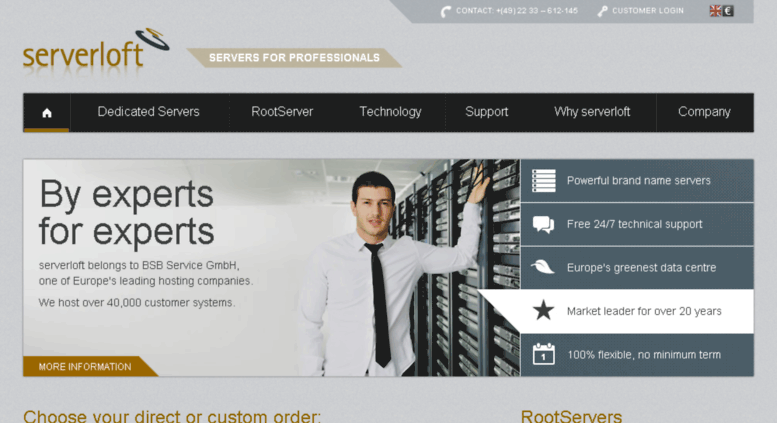The height and width of the screenshot is (423, 777).
Task: Click the calendar icon for flexible term
Action: pos(544,354)
